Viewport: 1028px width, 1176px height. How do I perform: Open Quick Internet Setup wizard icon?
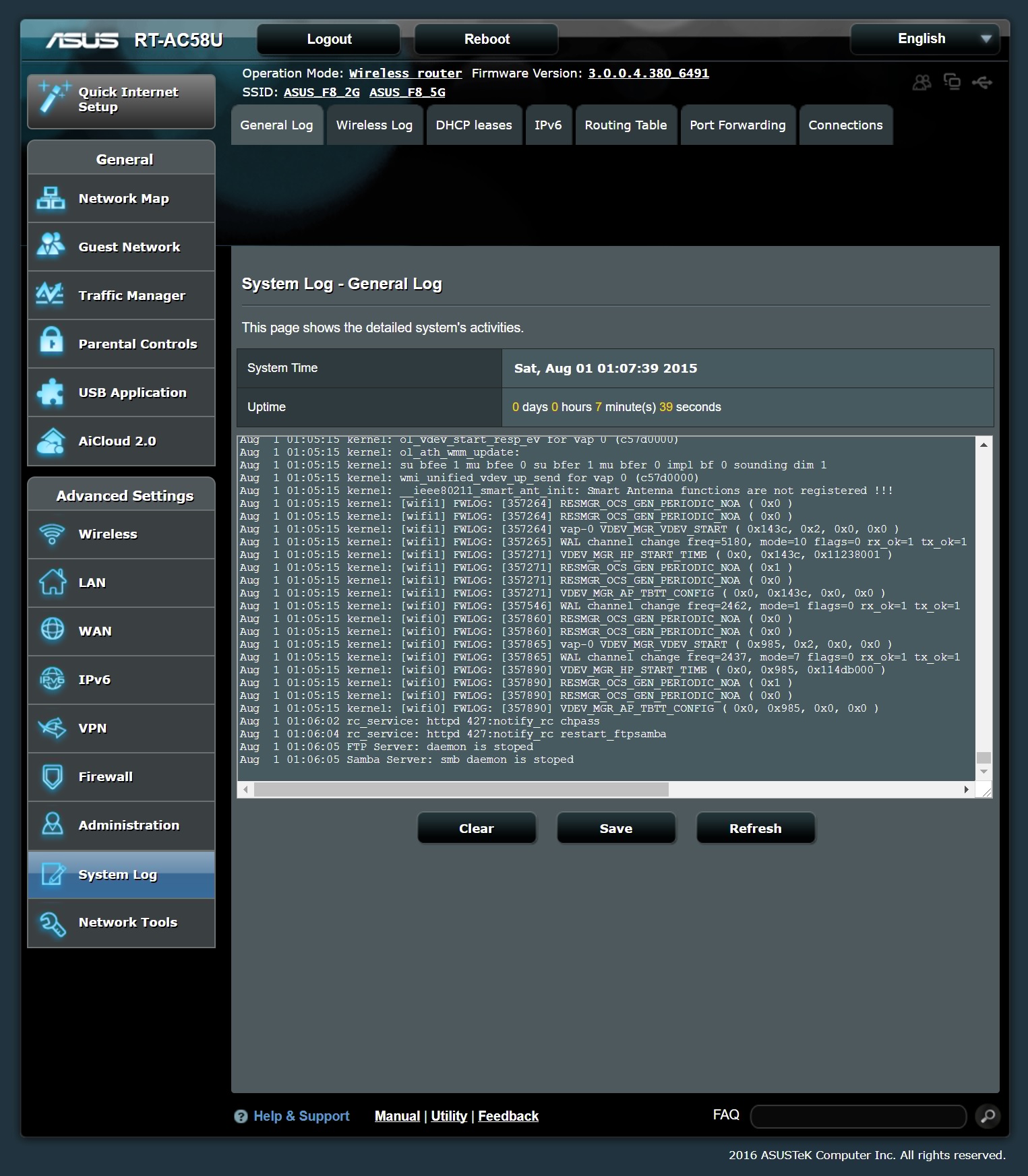(54, 99)
